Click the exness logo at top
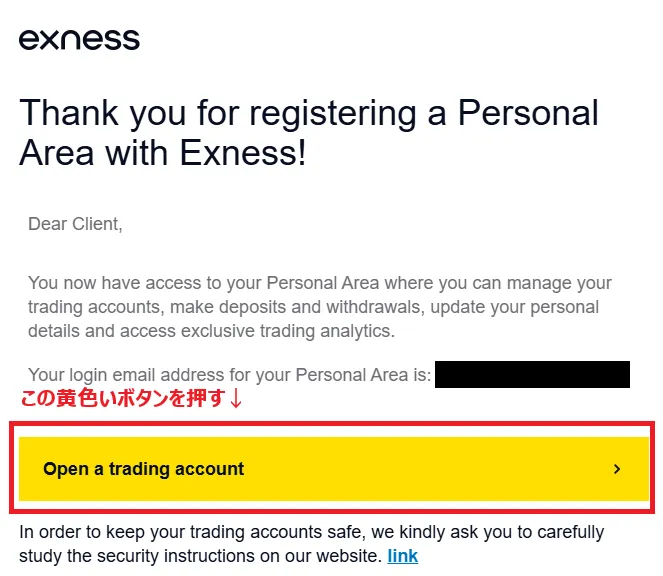 (79, 40)
